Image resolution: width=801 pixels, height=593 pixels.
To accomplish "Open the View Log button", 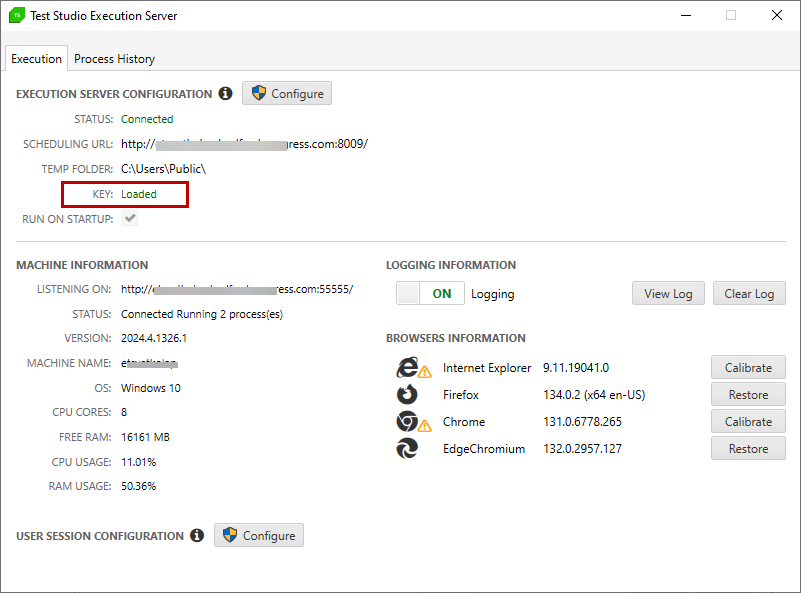I will coord(668,294).
